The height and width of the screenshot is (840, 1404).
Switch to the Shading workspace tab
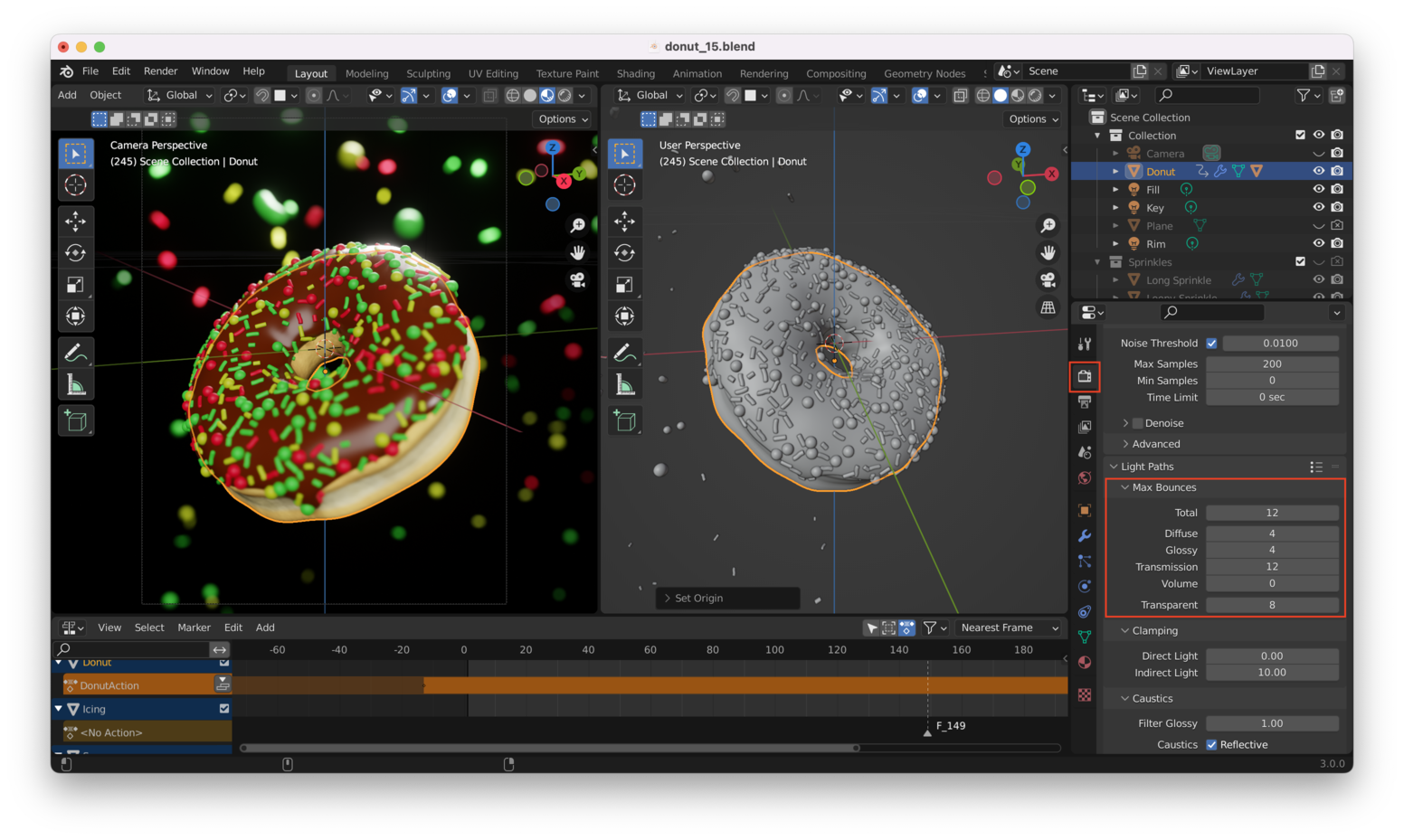635,73
